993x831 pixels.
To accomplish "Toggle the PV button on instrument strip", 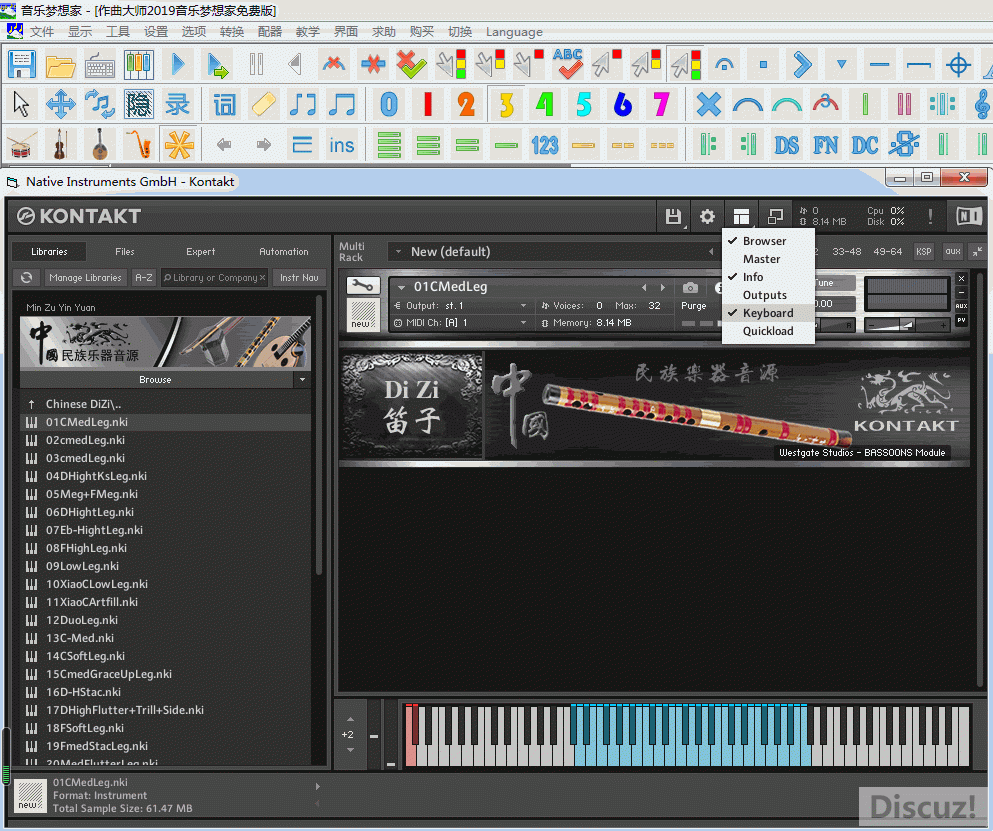I will 961,320.
